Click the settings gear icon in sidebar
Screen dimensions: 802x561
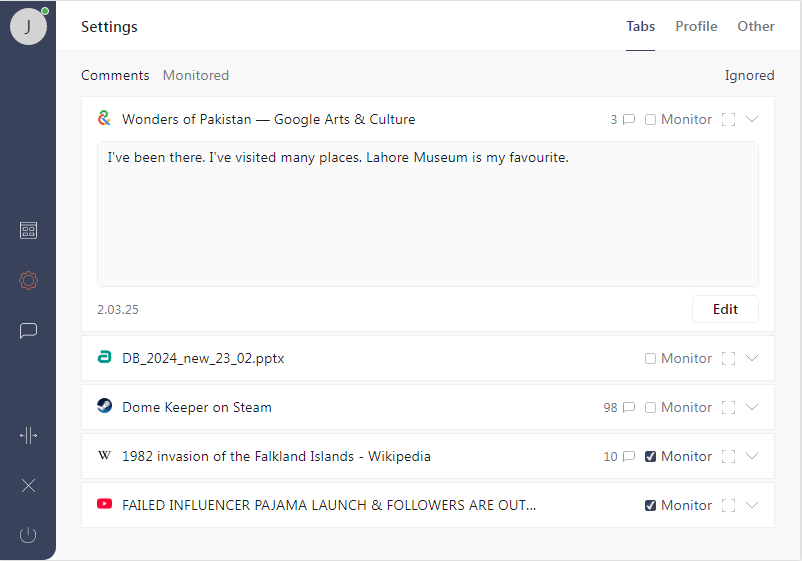pos(28,281)
